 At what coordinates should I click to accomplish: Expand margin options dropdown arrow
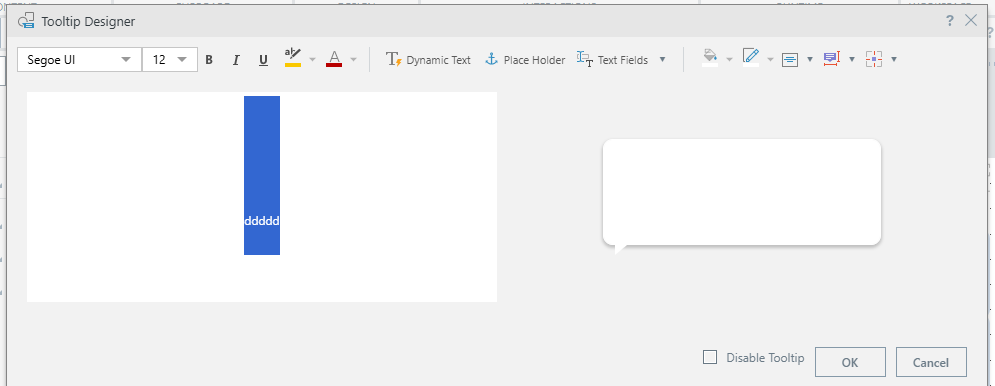point(894,60)
